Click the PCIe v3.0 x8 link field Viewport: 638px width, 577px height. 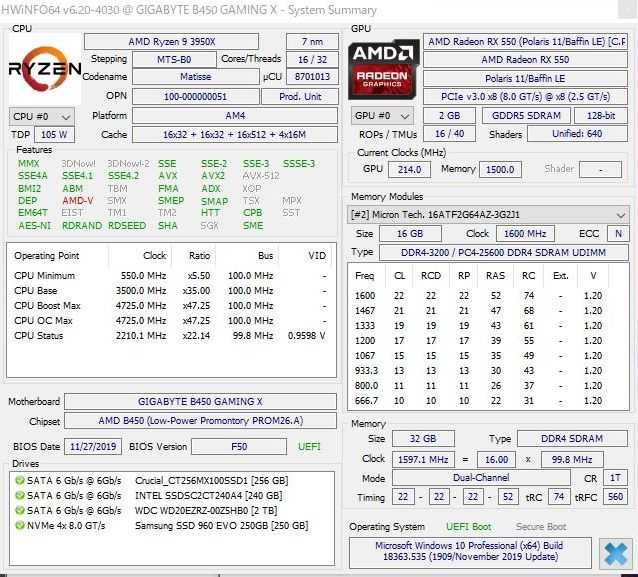pos(525,97)
